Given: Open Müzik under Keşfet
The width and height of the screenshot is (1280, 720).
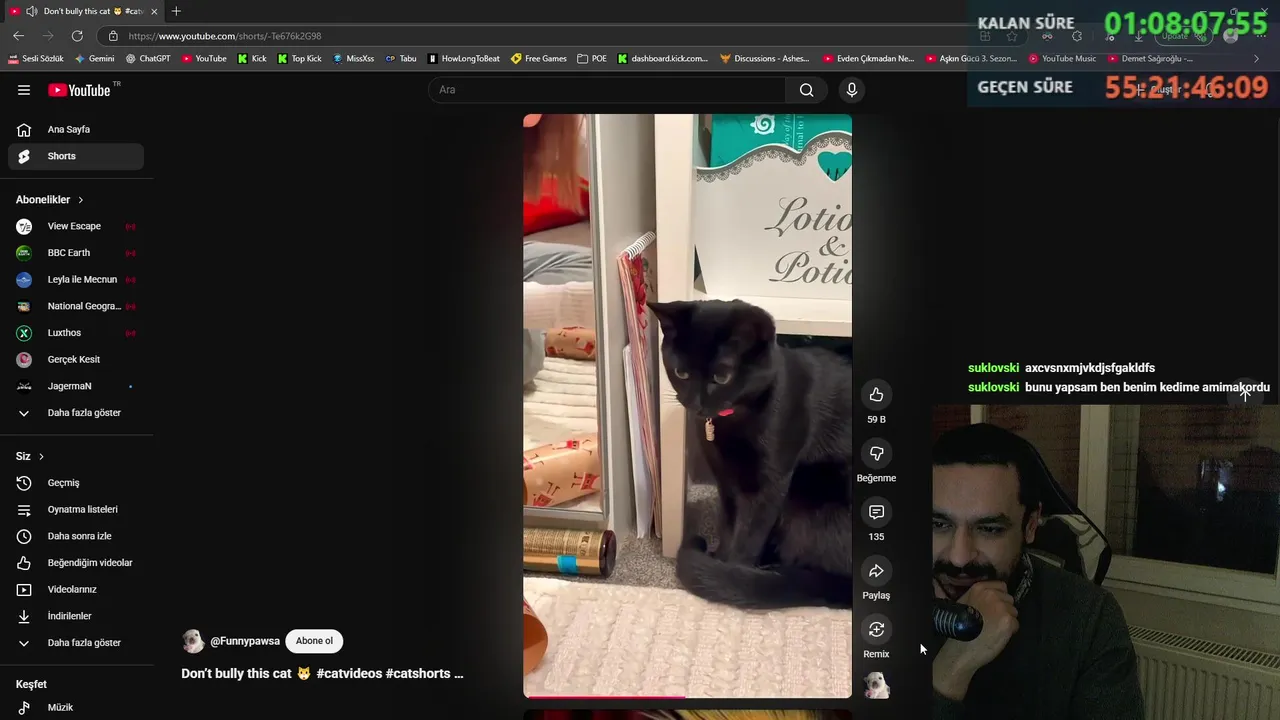Looking at the screenshot, I should [76, 707].
